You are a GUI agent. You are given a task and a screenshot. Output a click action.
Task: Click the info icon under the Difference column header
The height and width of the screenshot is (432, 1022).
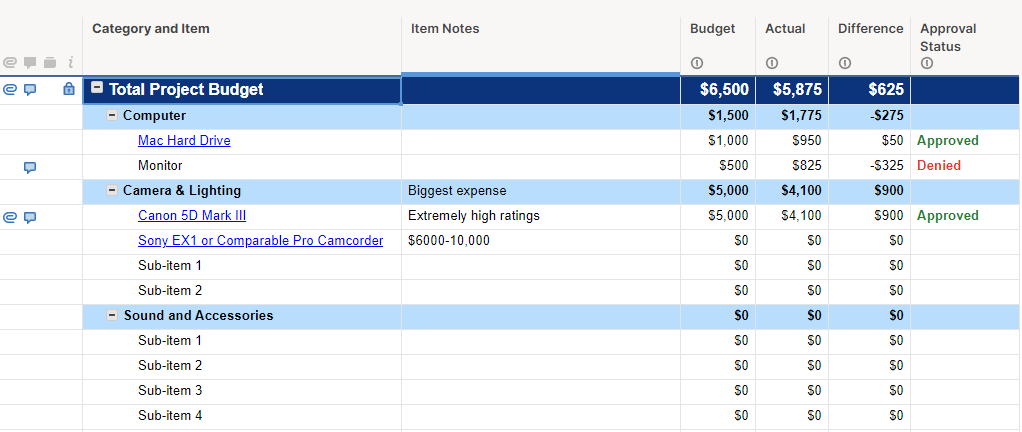[x=845, y=64]
